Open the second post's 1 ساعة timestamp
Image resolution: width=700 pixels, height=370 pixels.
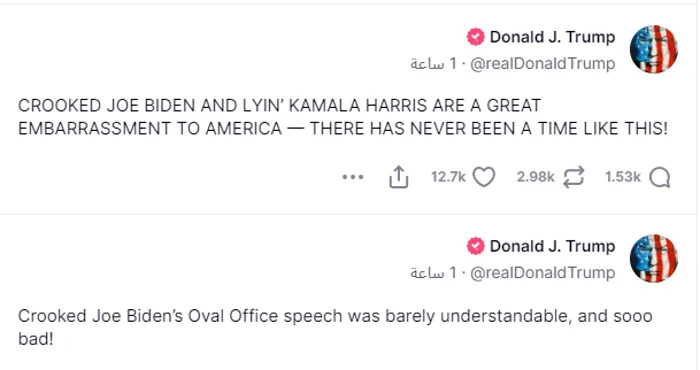433,273
